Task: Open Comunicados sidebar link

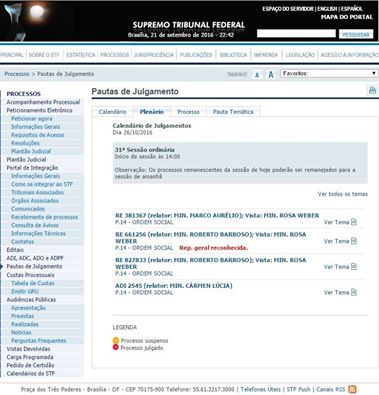Action: click(x=28, y=209)
